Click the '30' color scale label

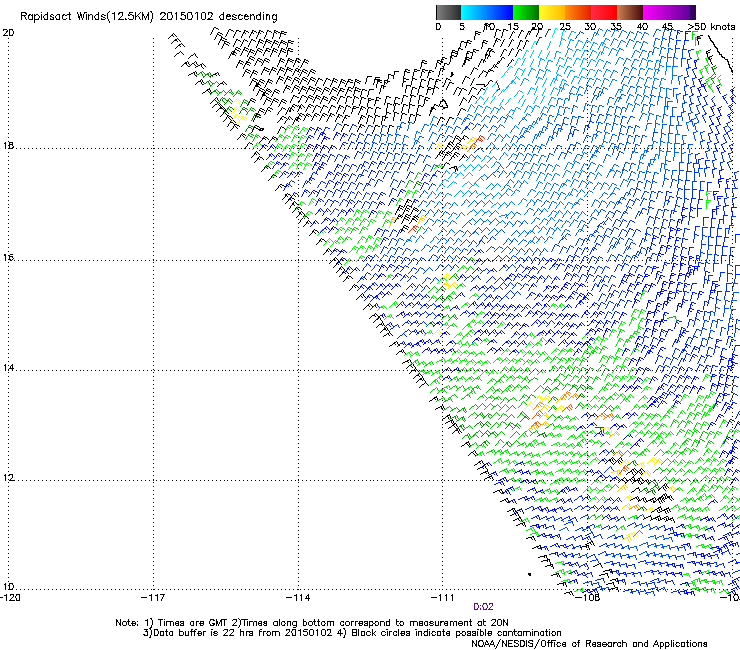(590, 27)
